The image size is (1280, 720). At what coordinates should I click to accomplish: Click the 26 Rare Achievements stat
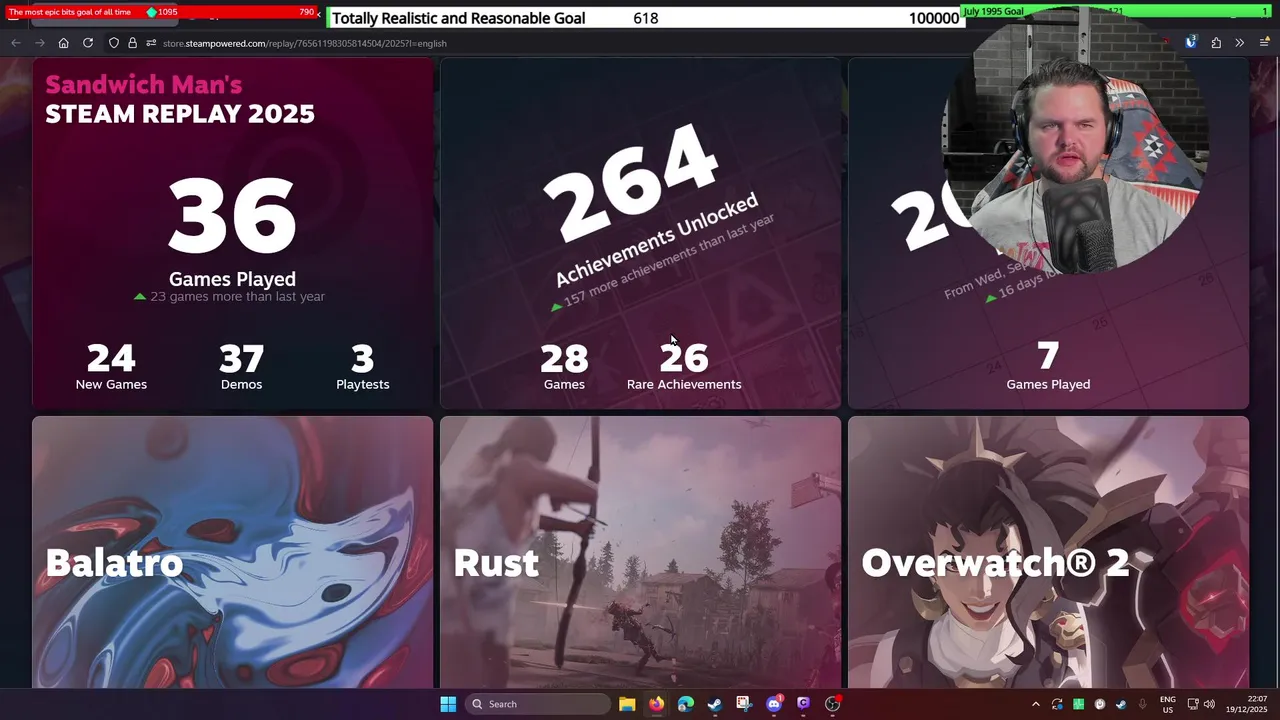click(x=684, y=367)
